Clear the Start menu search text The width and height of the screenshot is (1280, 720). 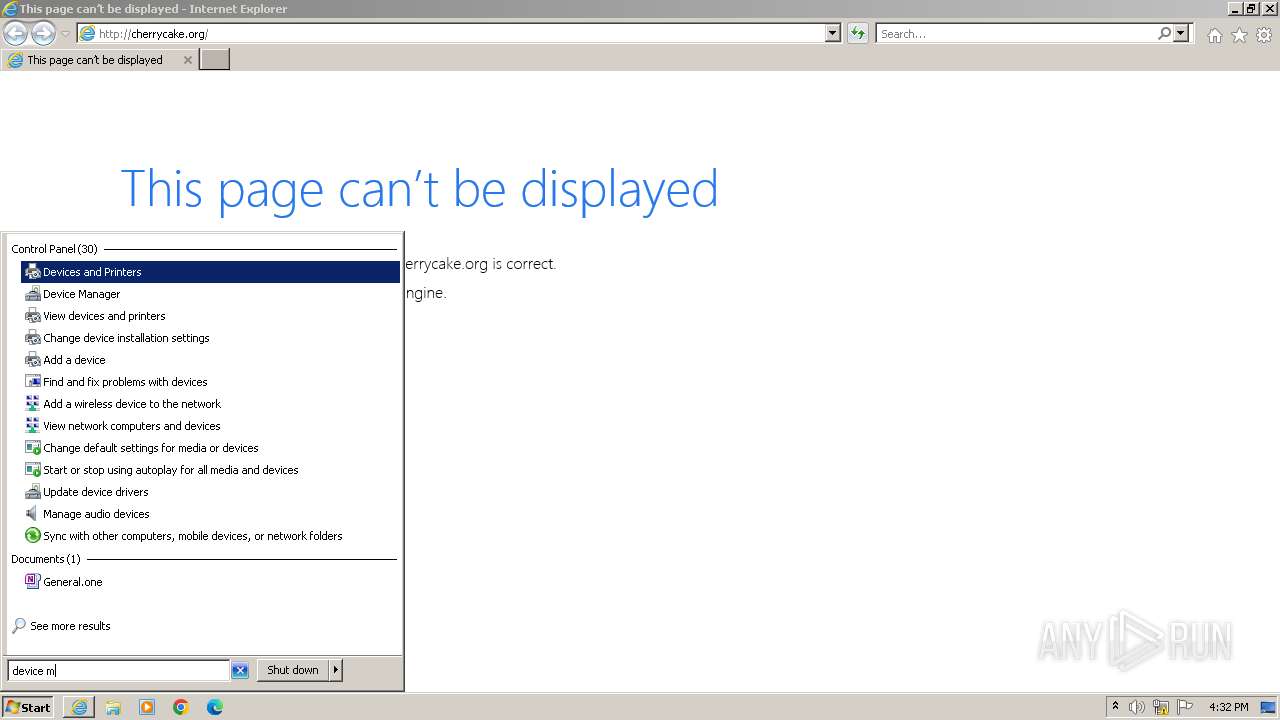(240, 671)
